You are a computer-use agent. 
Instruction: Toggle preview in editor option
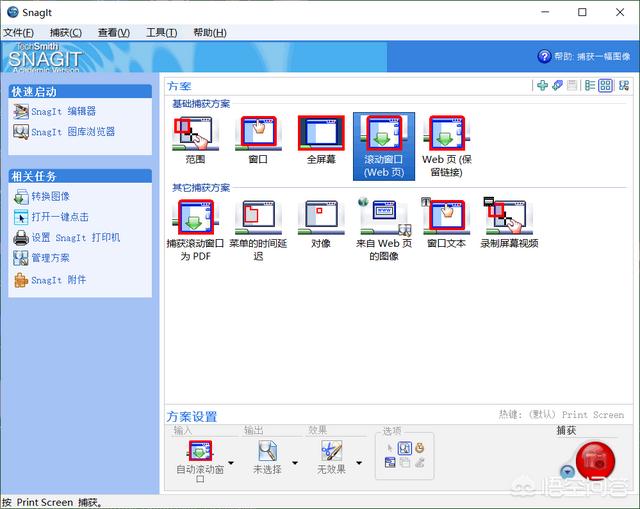(404, 448)
